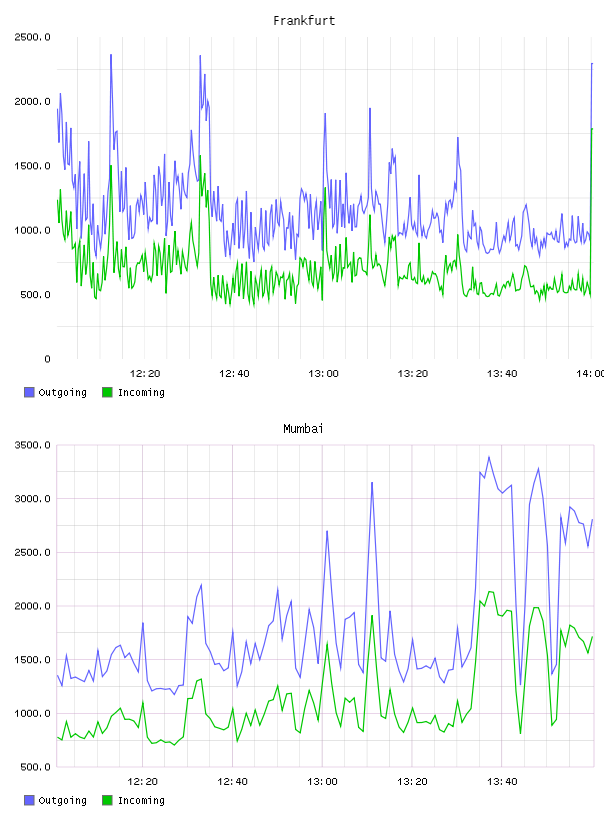Click the 1000.0 y-axis label in Mumbai
Viewport: 608px width, 816px height.
point(32,713)
